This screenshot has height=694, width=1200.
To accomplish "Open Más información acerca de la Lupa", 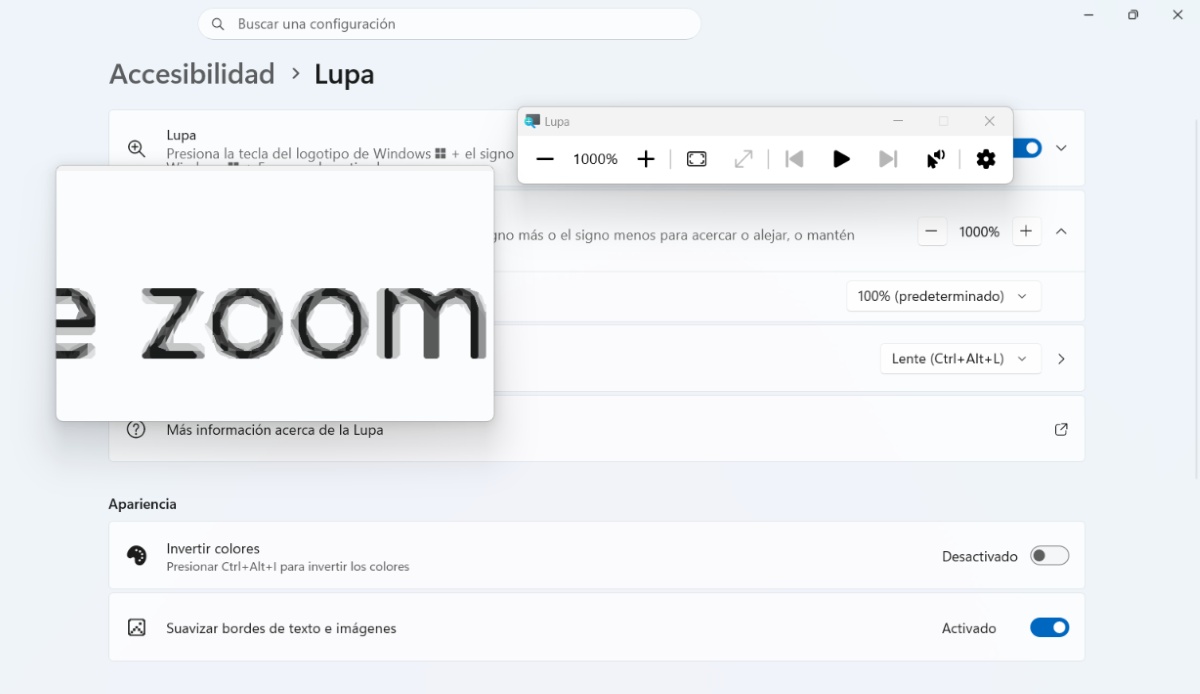I will tap(274, 430).
